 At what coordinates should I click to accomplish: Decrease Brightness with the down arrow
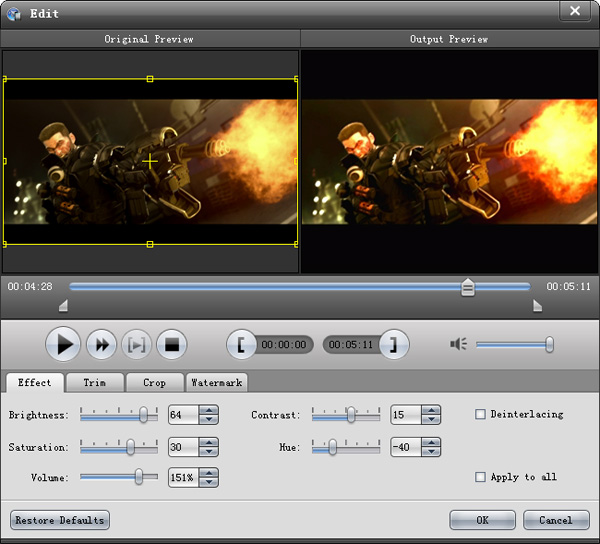[209, 419]
